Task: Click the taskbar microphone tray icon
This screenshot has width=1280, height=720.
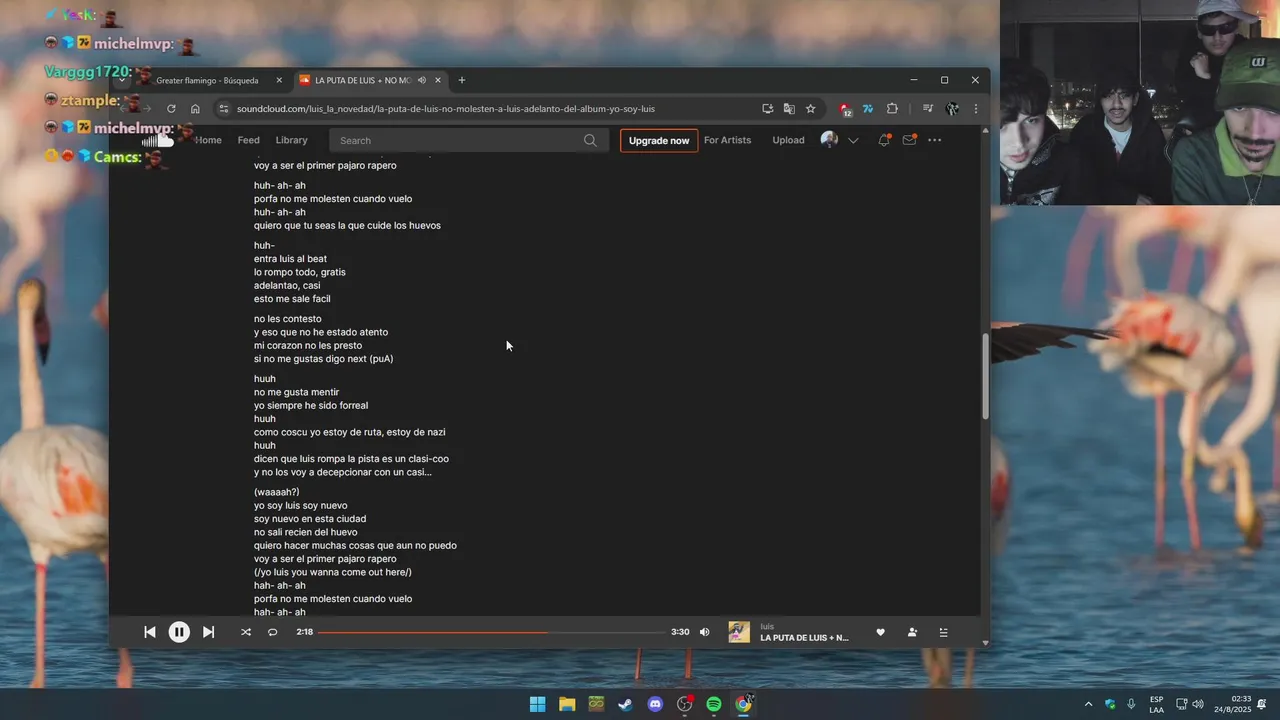Action: 1131,704
